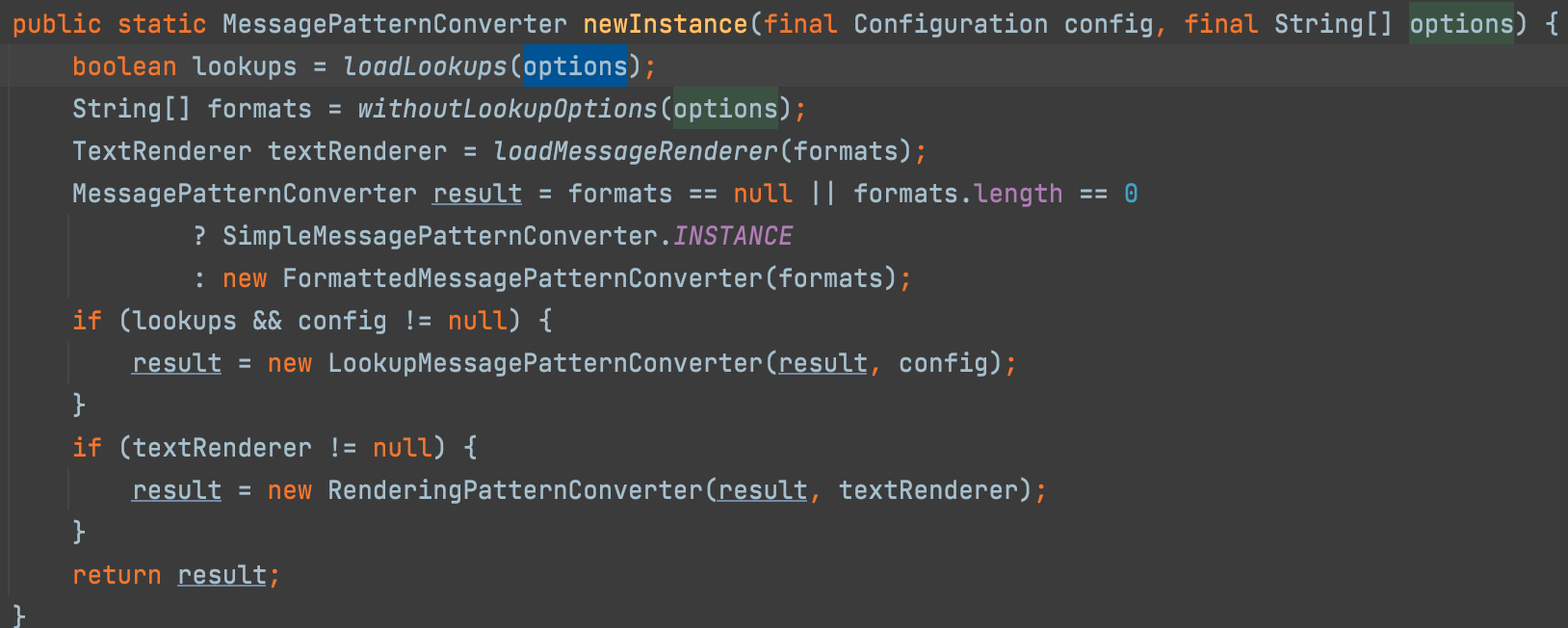Click the withoutLookupOptions method call
Viewport: 1568px width, 628px height.
[507, 109]
